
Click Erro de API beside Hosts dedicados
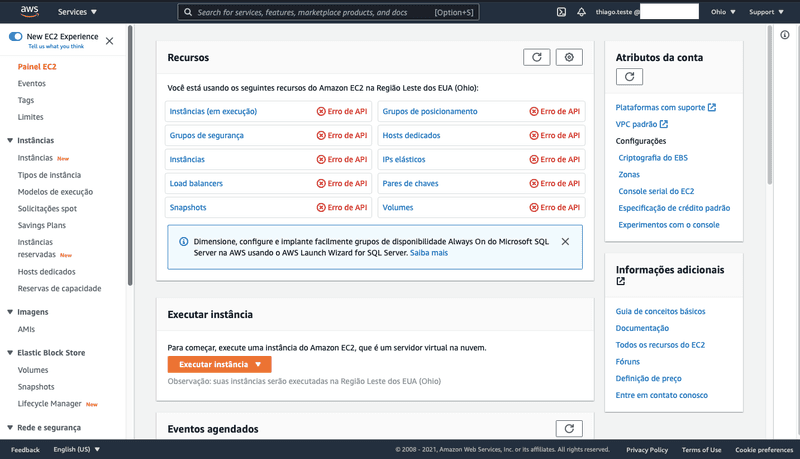[x=555, y=135]
